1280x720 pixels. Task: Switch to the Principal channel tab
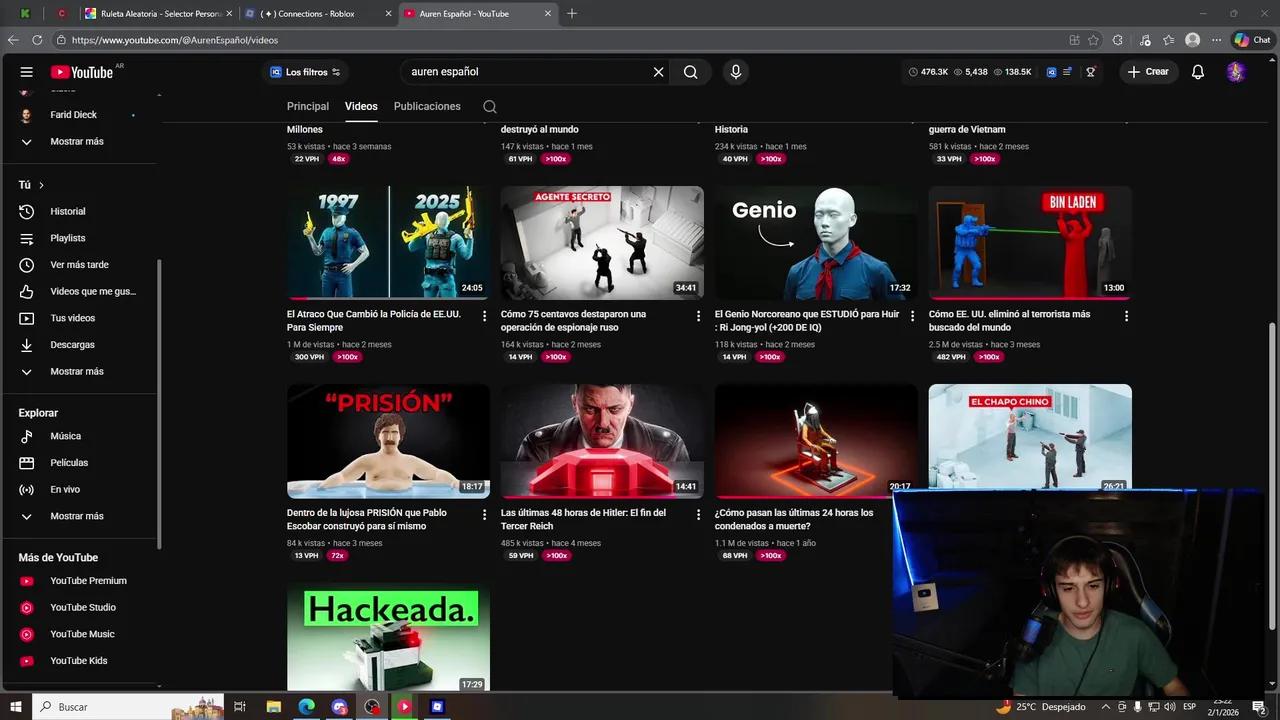tap(308, 106)
